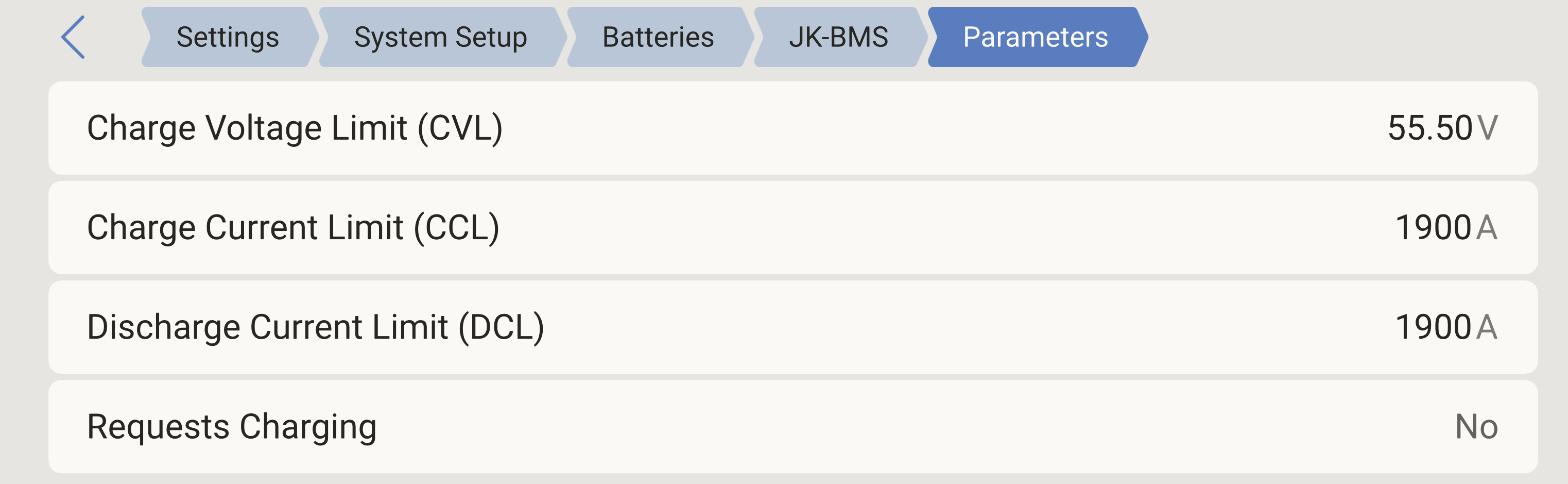Select the Charge Voltage Limit label
Image resolution: width=1568 pixels, height=484 pixels.
tap(247, 128)
